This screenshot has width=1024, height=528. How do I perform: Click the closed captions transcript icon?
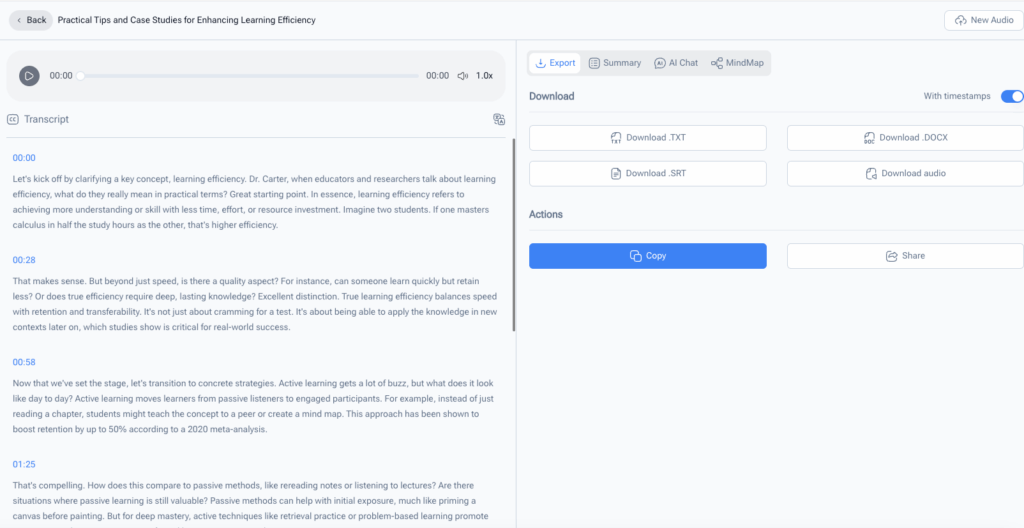tap(13, 119)
